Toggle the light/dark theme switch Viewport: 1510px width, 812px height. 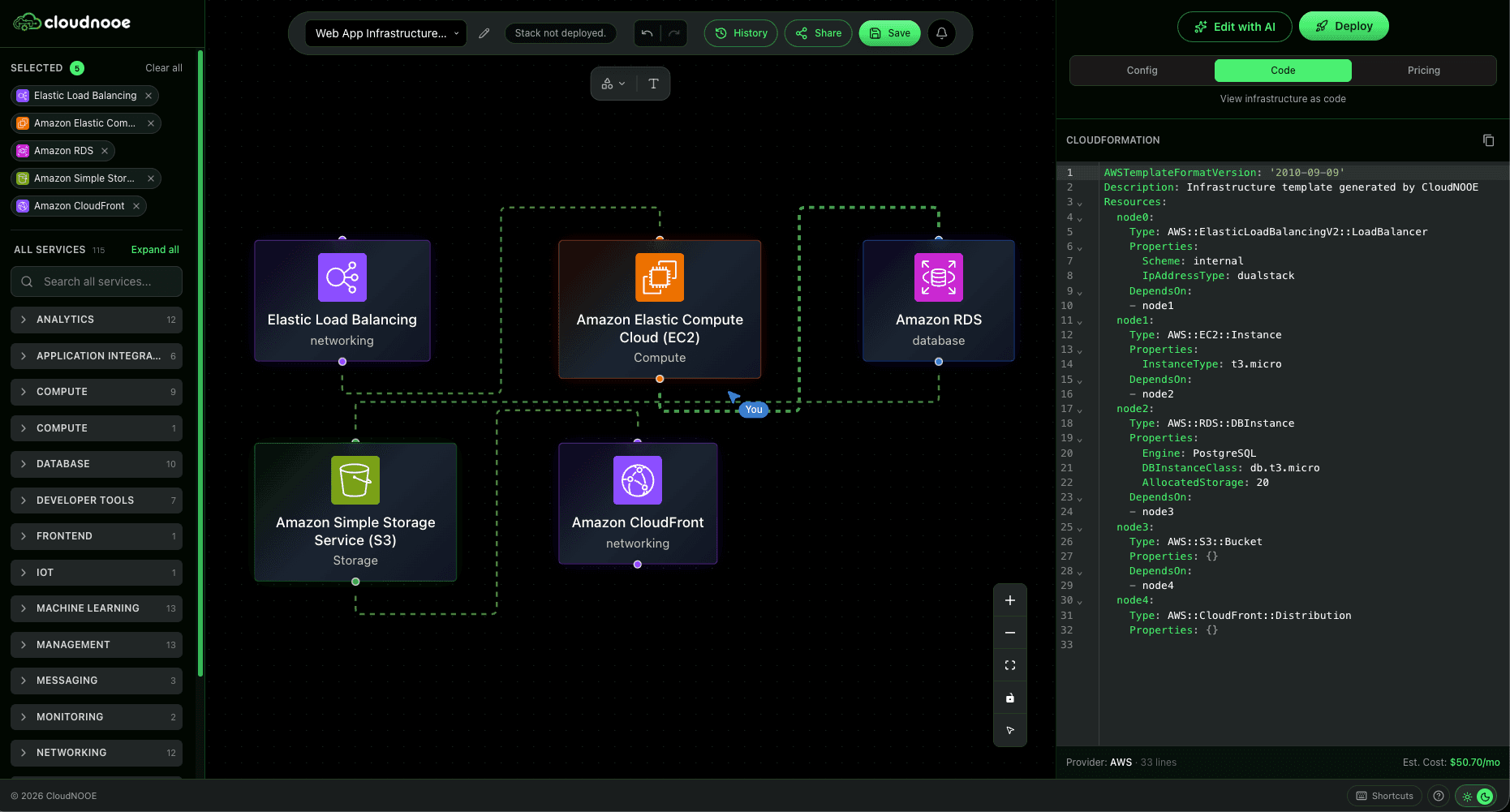pyautogui.click(x=1476, y=796)
